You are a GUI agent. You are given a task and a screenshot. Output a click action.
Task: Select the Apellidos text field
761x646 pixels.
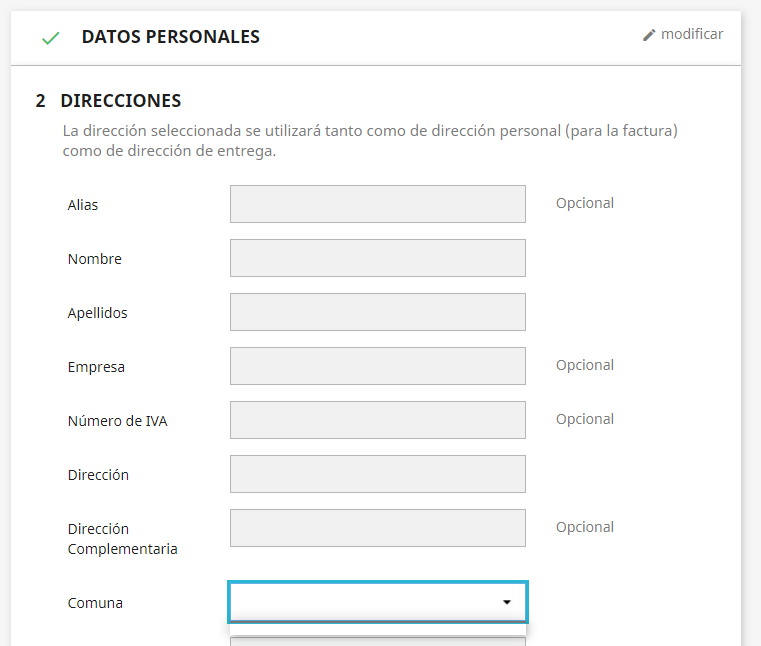point(377,312)
